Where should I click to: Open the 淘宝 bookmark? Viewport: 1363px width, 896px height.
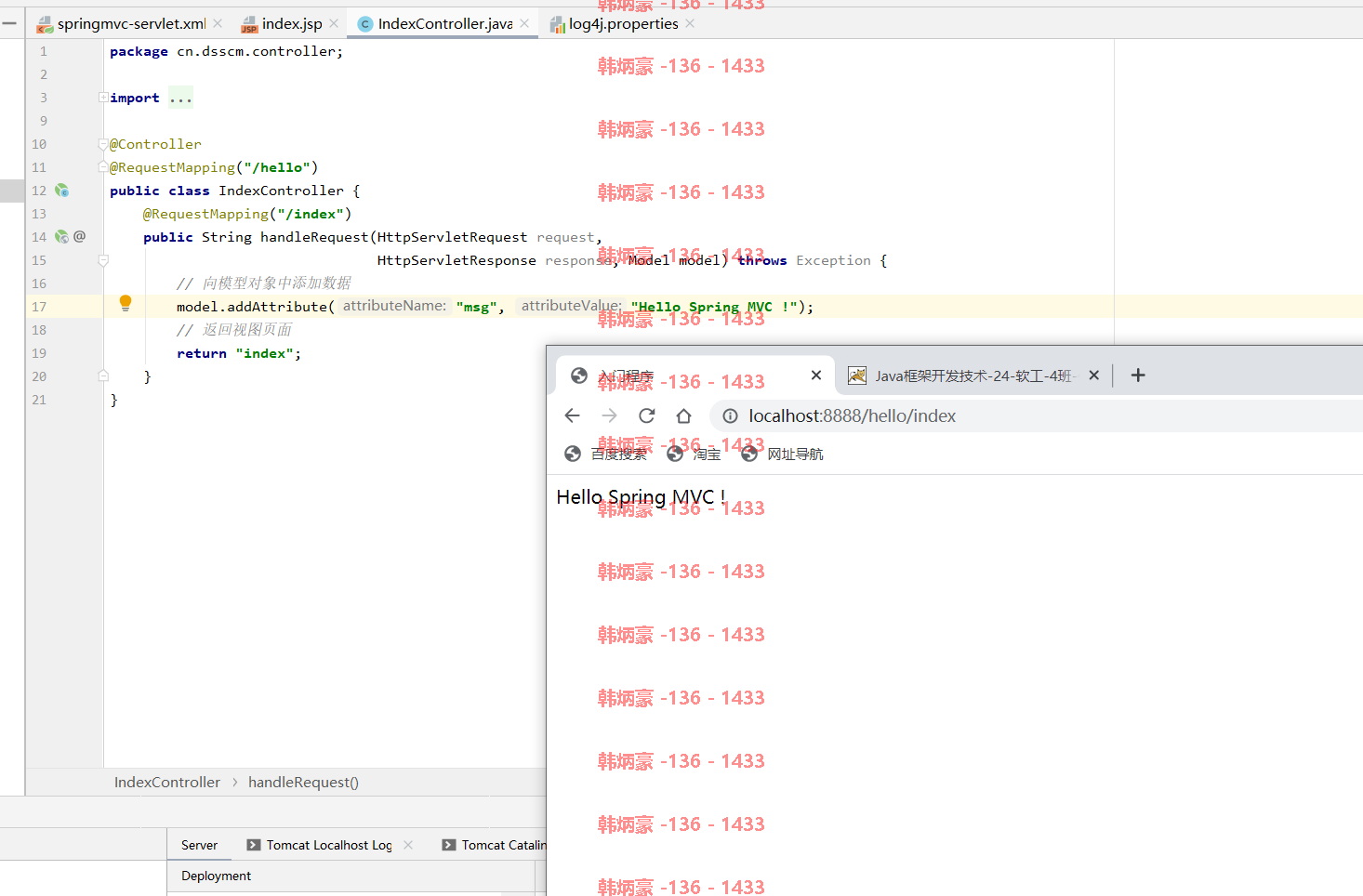(x=695, y=454)
